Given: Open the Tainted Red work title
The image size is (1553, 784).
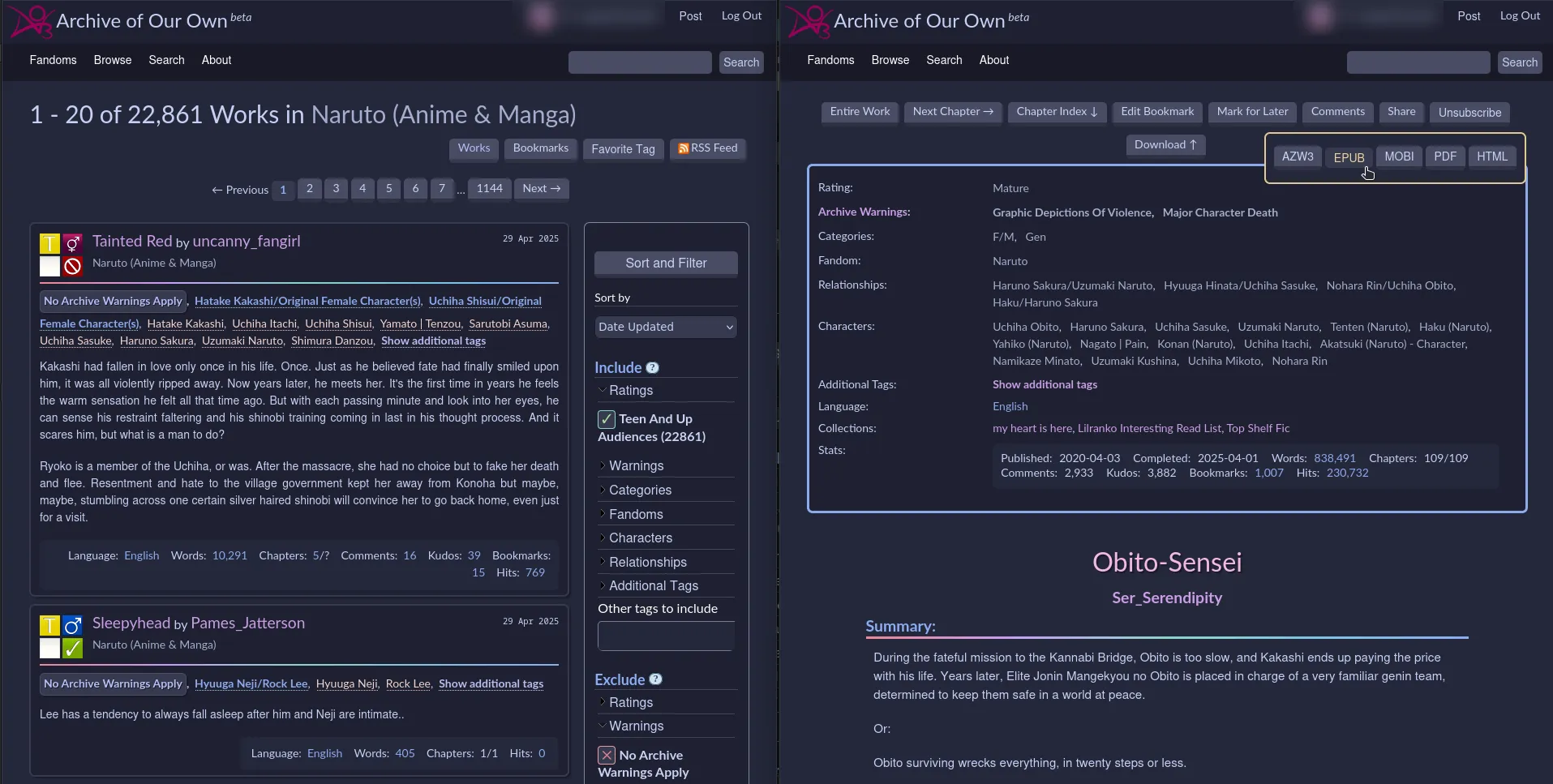Looking at the screenshot, I should pos(132,241).
